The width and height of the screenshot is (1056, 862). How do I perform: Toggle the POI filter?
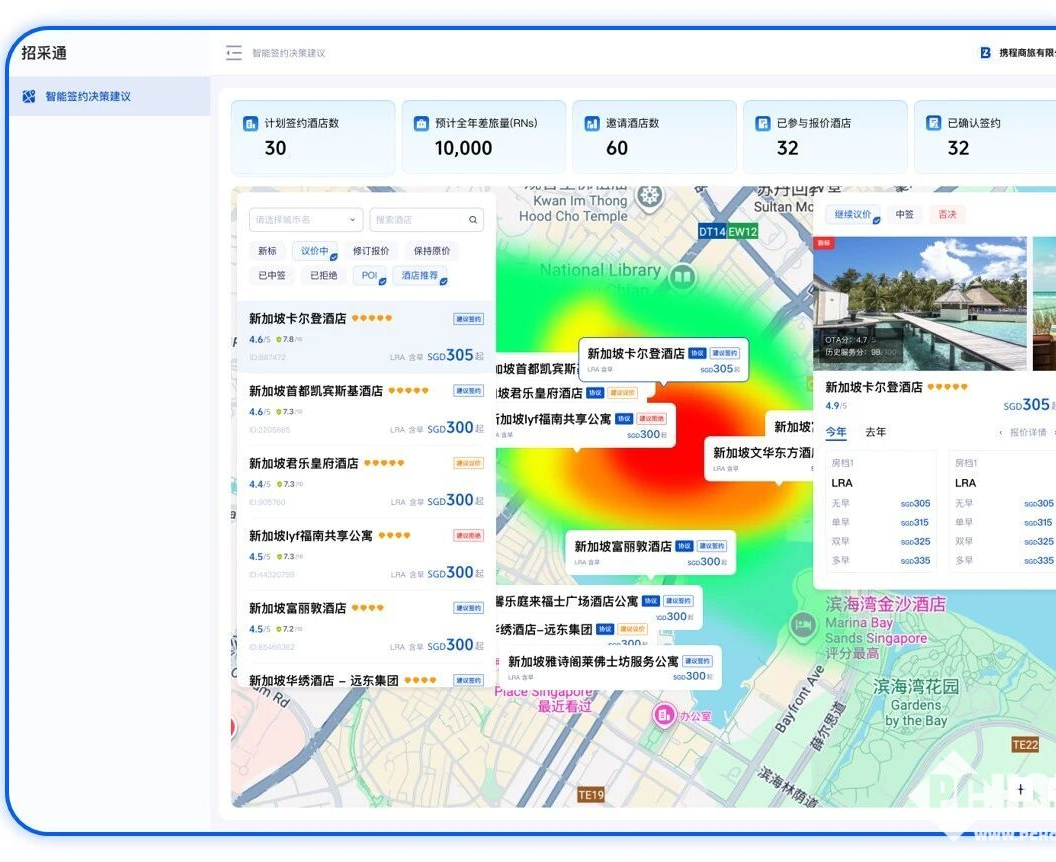pyautogui.click(x=369, y=275)
